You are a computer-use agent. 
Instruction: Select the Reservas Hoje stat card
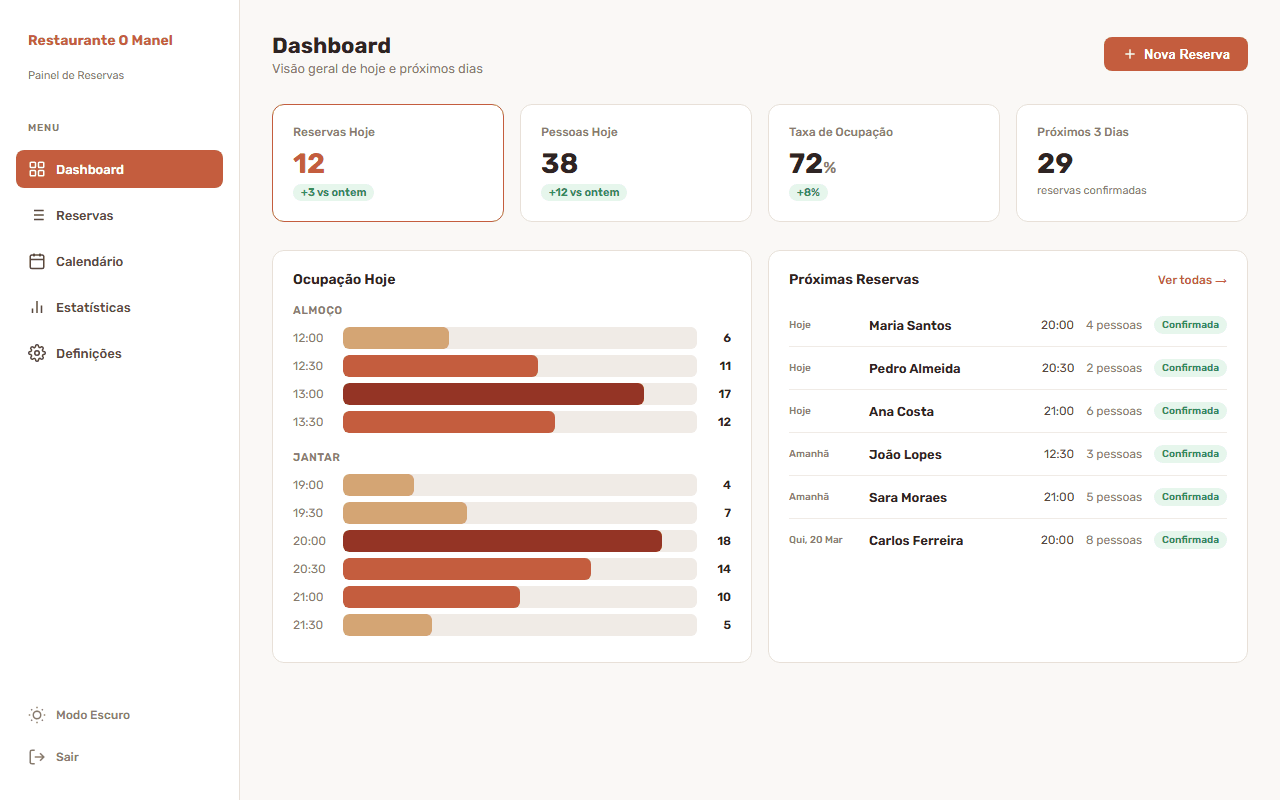[x=388, y=162]
